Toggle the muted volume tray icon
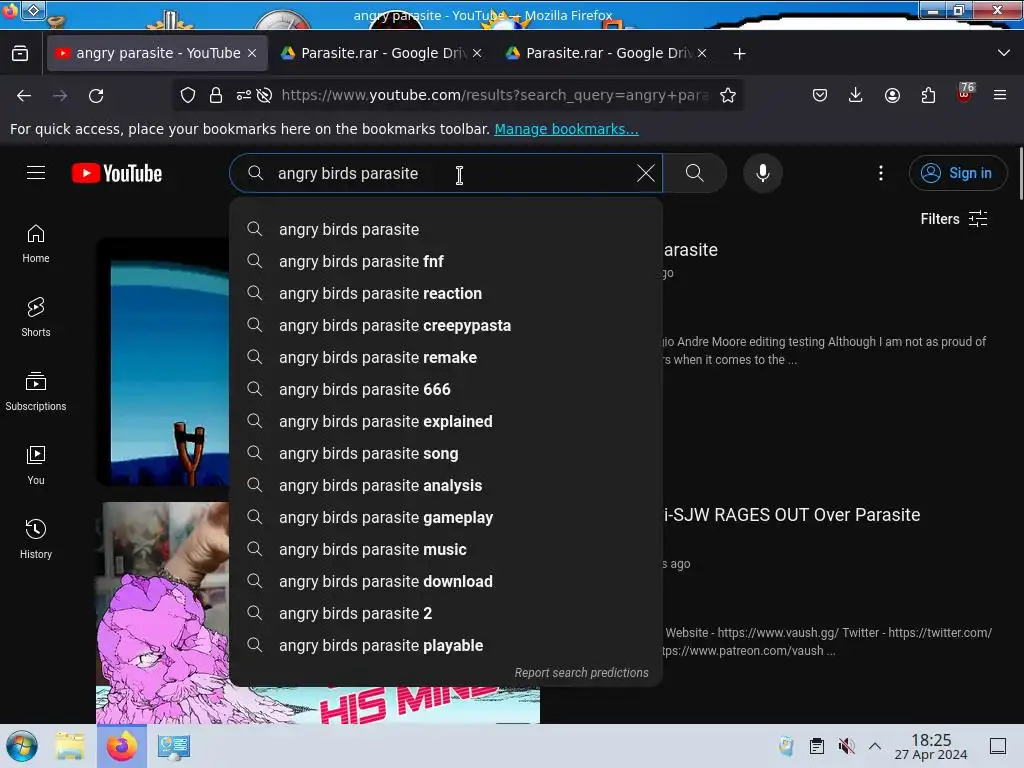The height and width of the screenshot is (768, 1024). (x=846, y=746)
